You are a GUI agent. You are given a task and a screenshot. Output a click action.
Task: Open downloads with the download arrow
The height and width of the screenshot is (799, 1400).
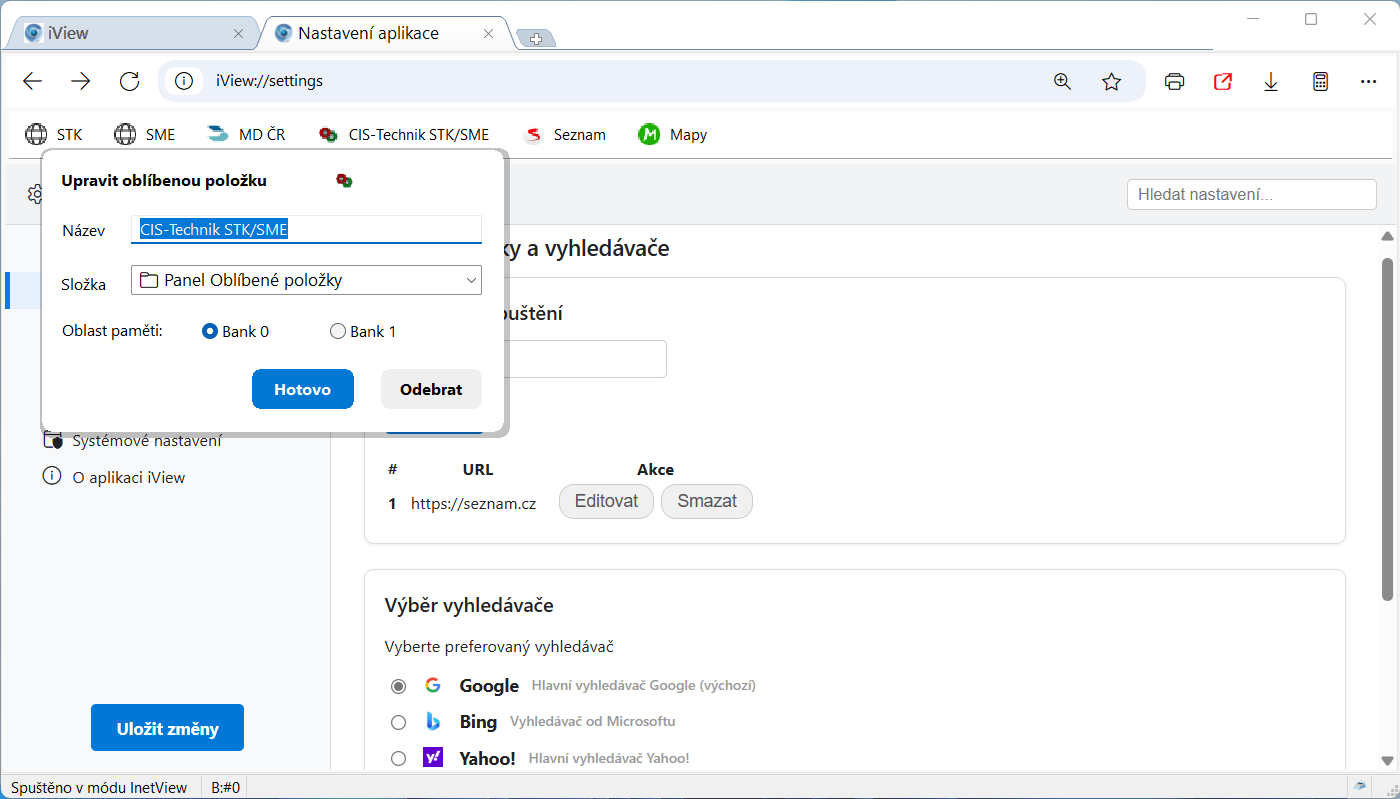click(1271, 82)
